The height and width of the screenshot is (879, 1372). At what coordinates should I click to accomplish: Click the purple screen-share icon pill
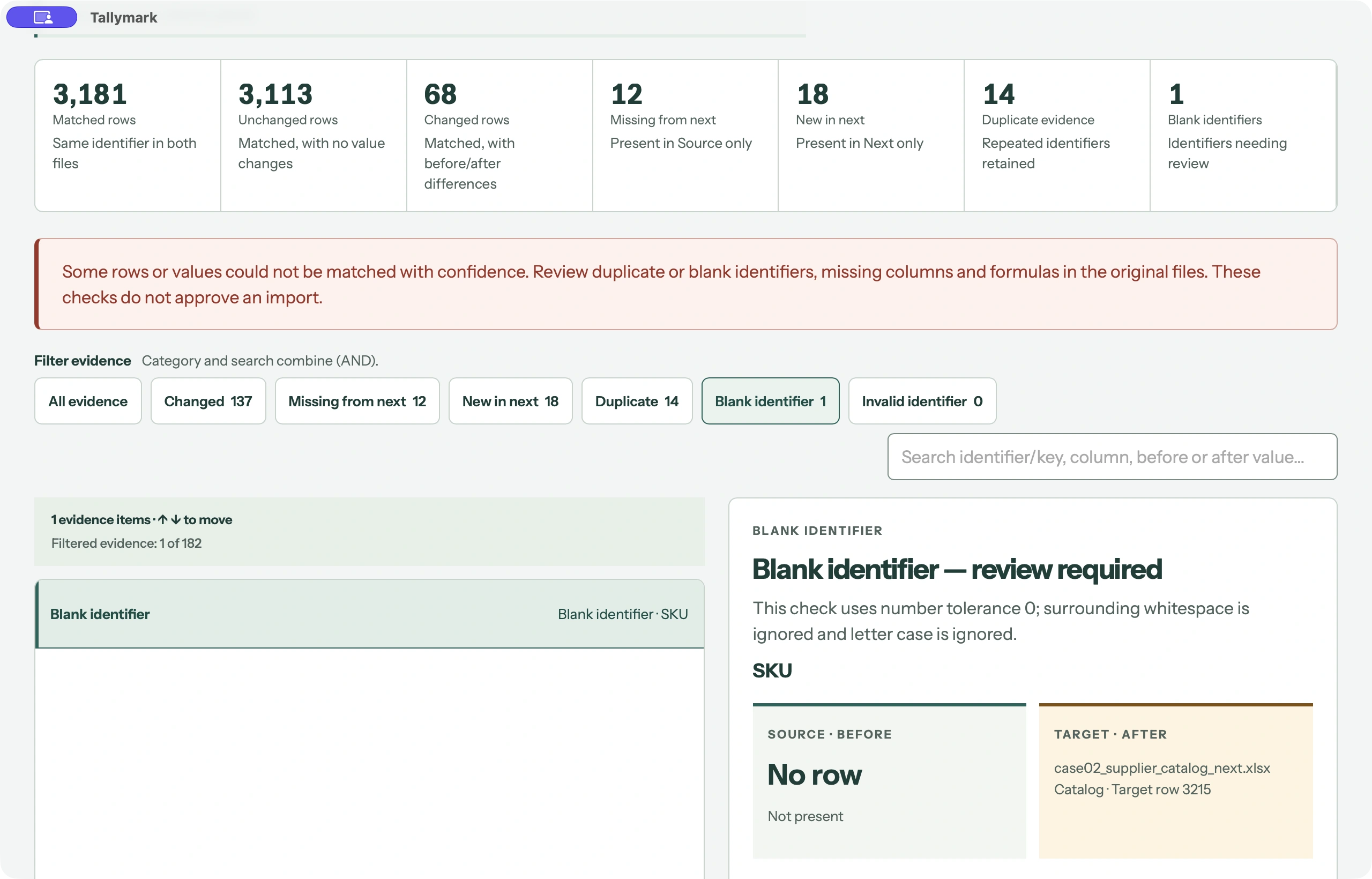pos(42,17)
